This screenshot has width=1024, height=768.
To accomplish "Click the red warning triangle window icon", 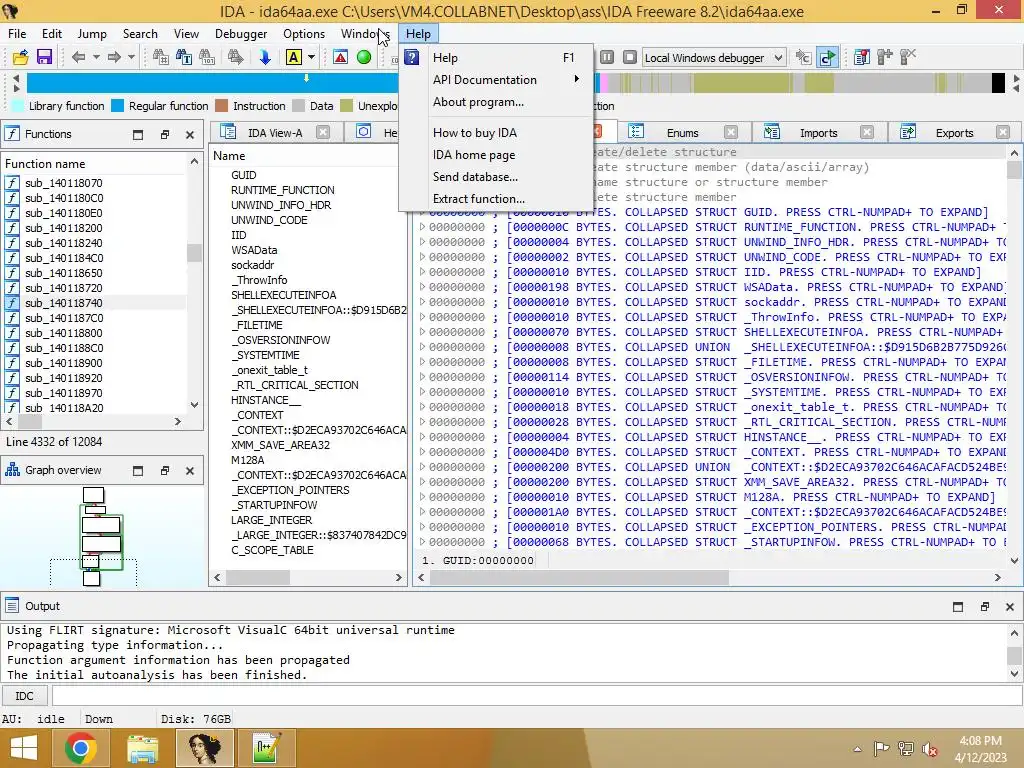I will pyautogui.click(x=341, y=57).
